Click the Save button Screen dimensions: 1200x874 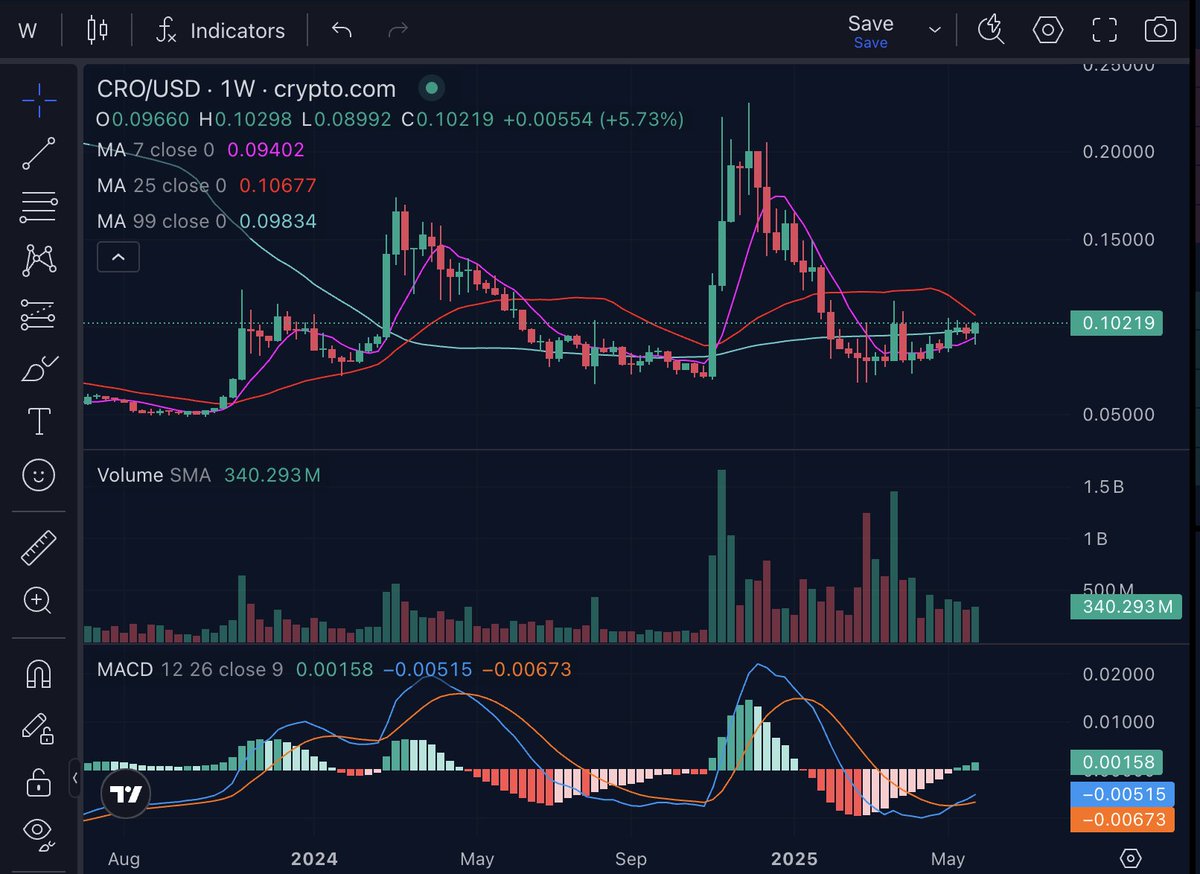(869, 23)
